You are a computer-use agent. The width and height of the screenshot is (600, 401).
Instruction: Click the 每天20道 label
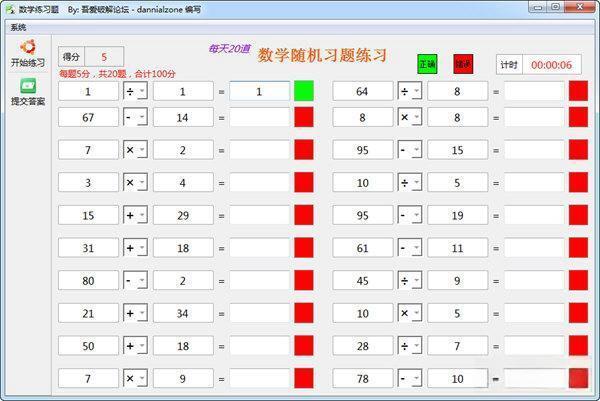(x=230, y=49)
